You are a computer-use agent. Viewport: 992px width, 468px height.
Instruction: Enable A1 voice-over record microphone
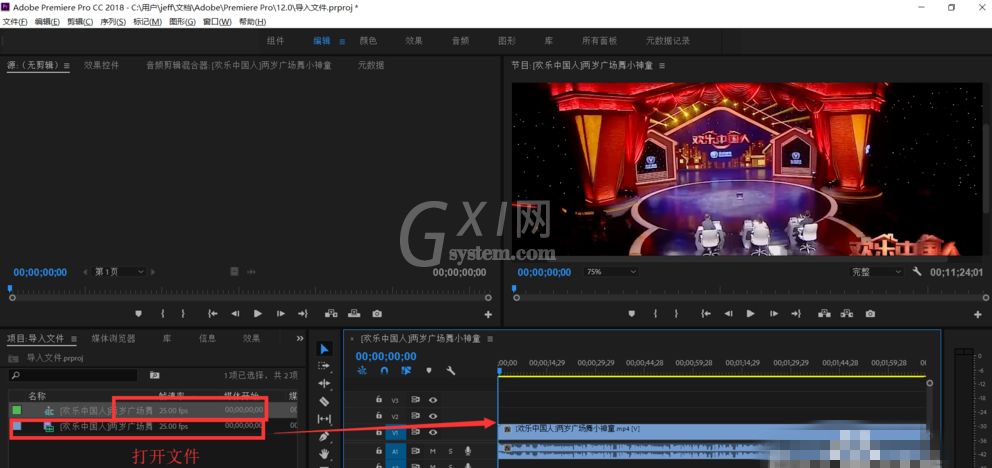[468, 451]
